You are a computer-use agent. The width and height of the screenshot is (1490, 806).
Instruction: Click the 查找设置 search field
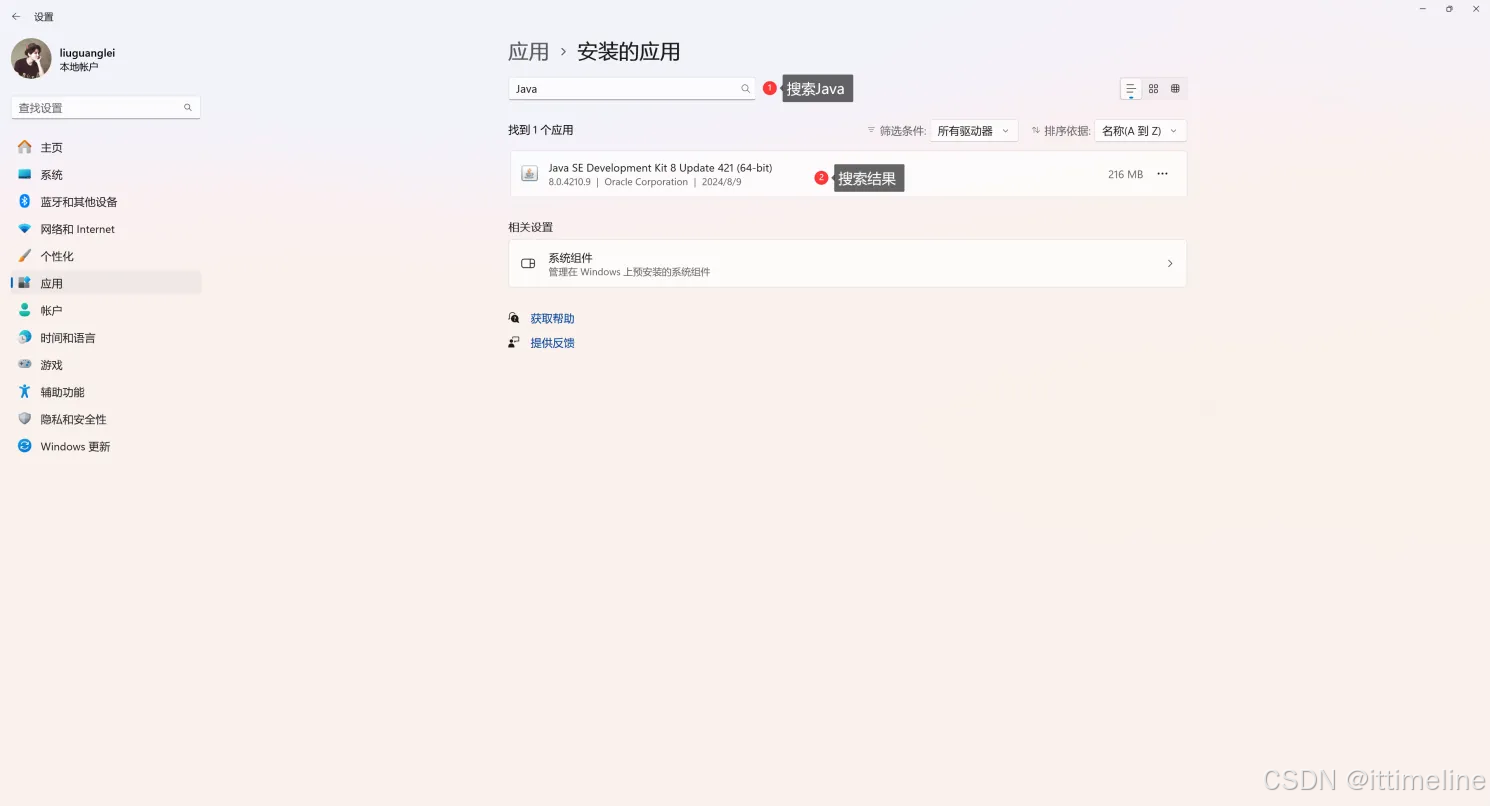pyautogui.click(x=106, y=107)
